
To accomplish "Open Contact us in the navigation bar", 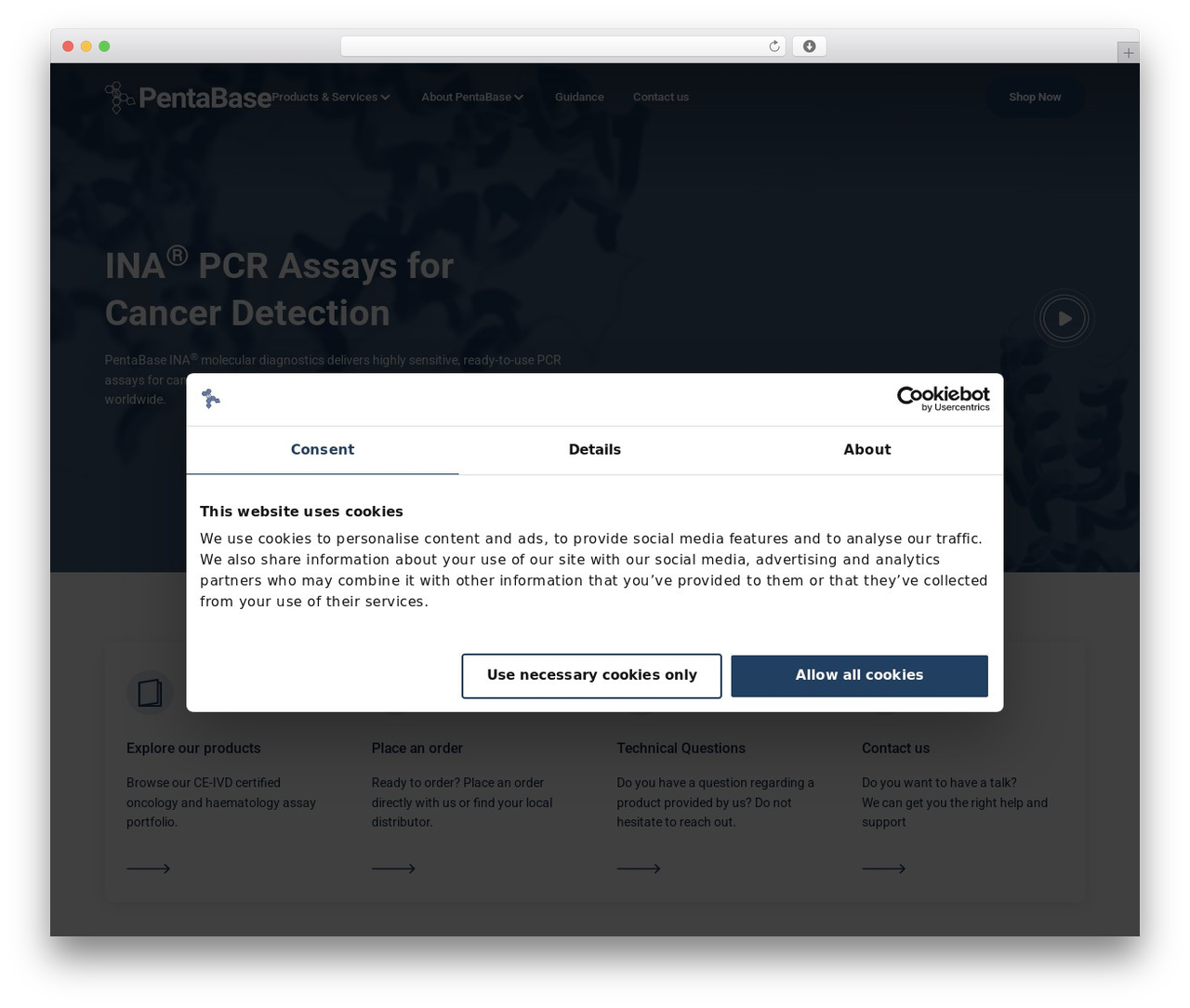I will pyautogui.click(x=661, y=97).
